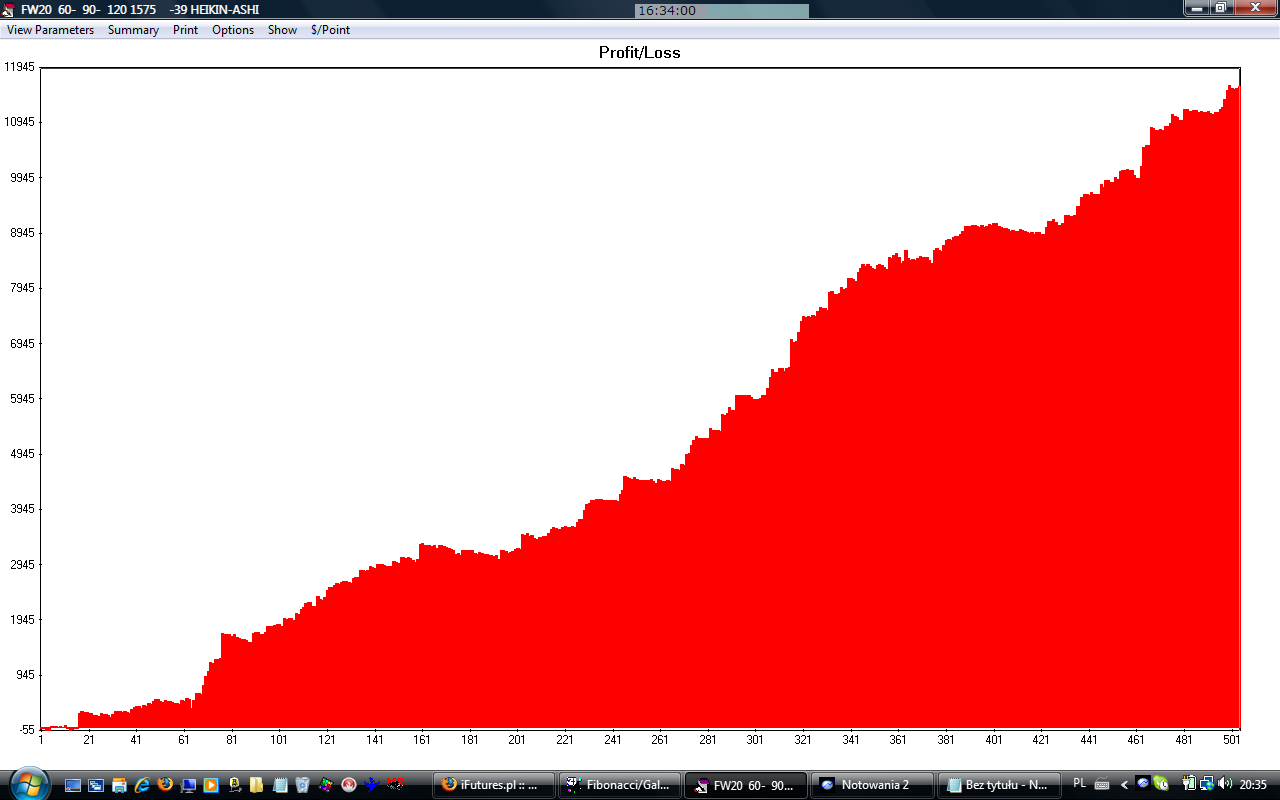Click the FW20 application icon in title bar
The image size is (1280, 800).
coord(9,10)
